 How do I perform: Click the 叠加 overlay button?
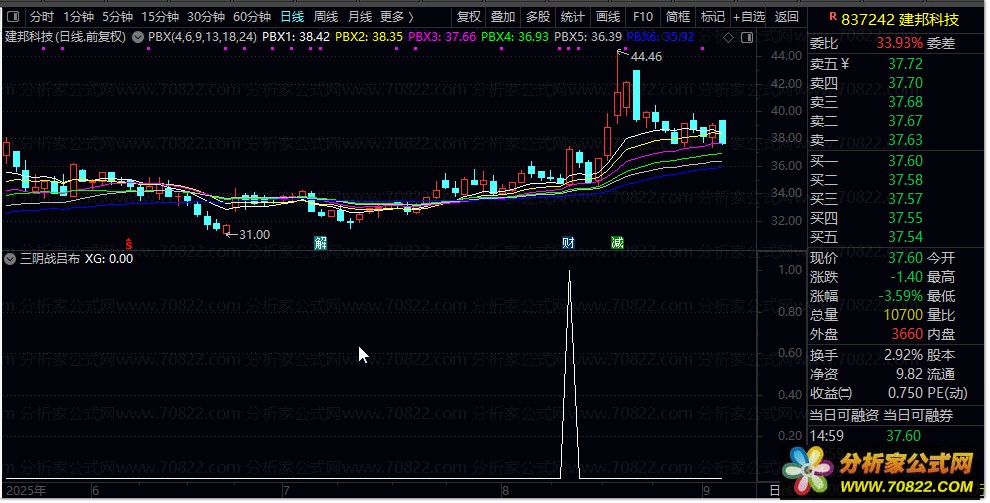coord(503,16)
